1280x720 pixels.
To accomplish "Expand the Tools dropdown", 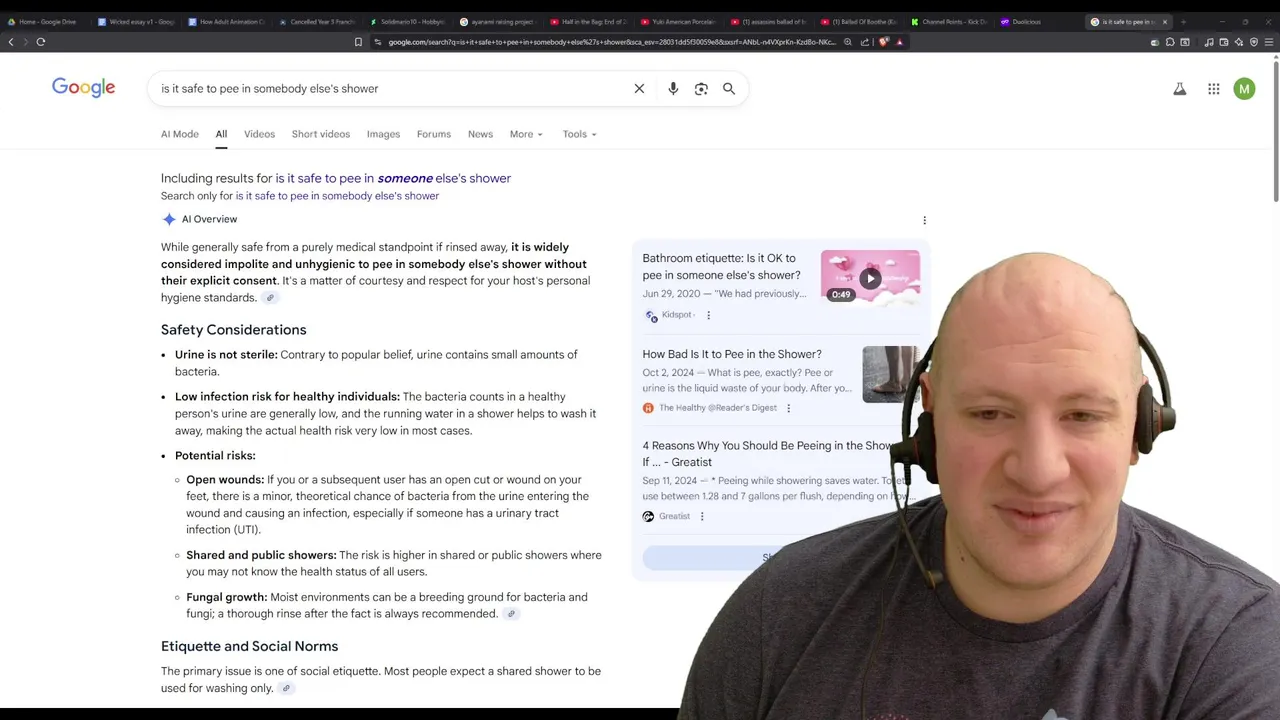I will (579, 134).
